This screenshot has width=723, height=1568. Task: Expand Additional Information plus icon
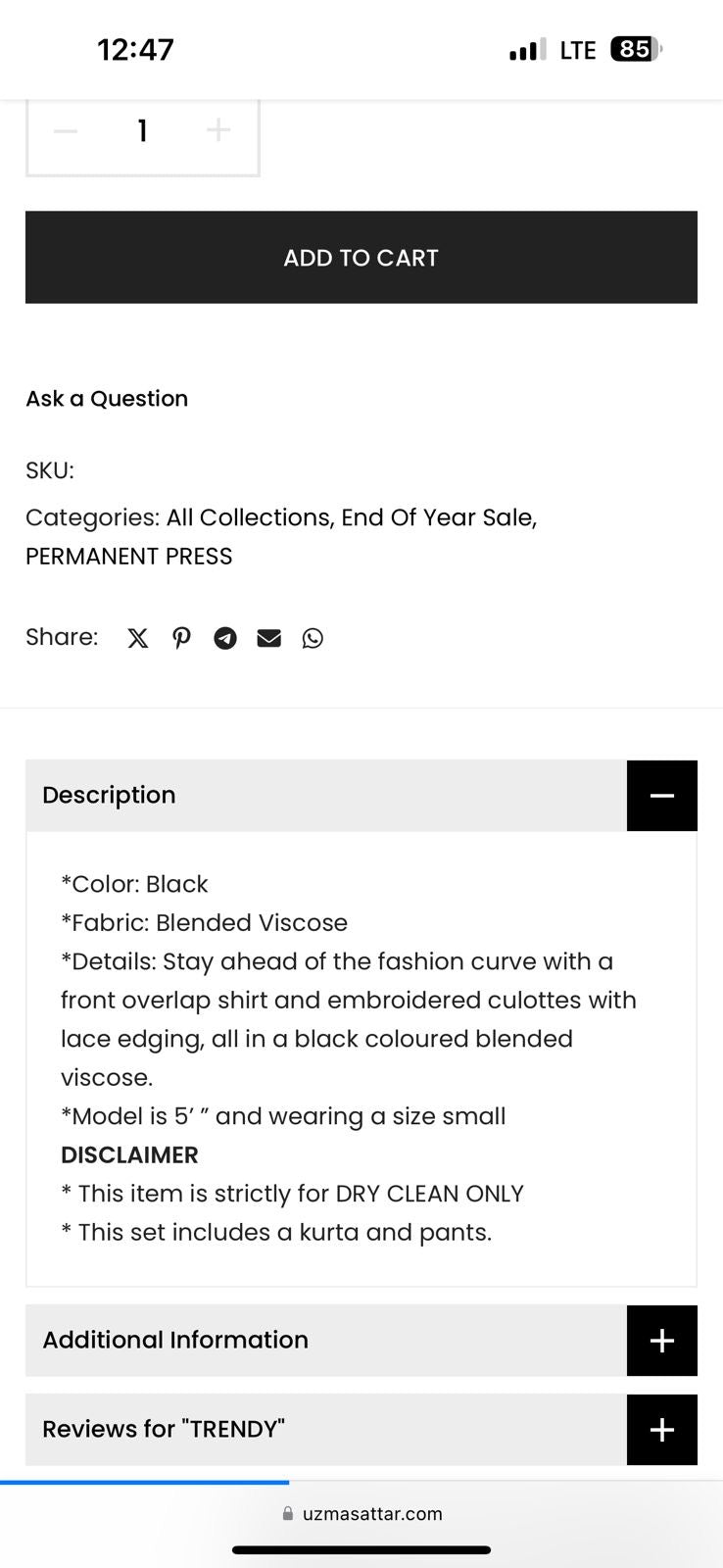(662, 1341)
